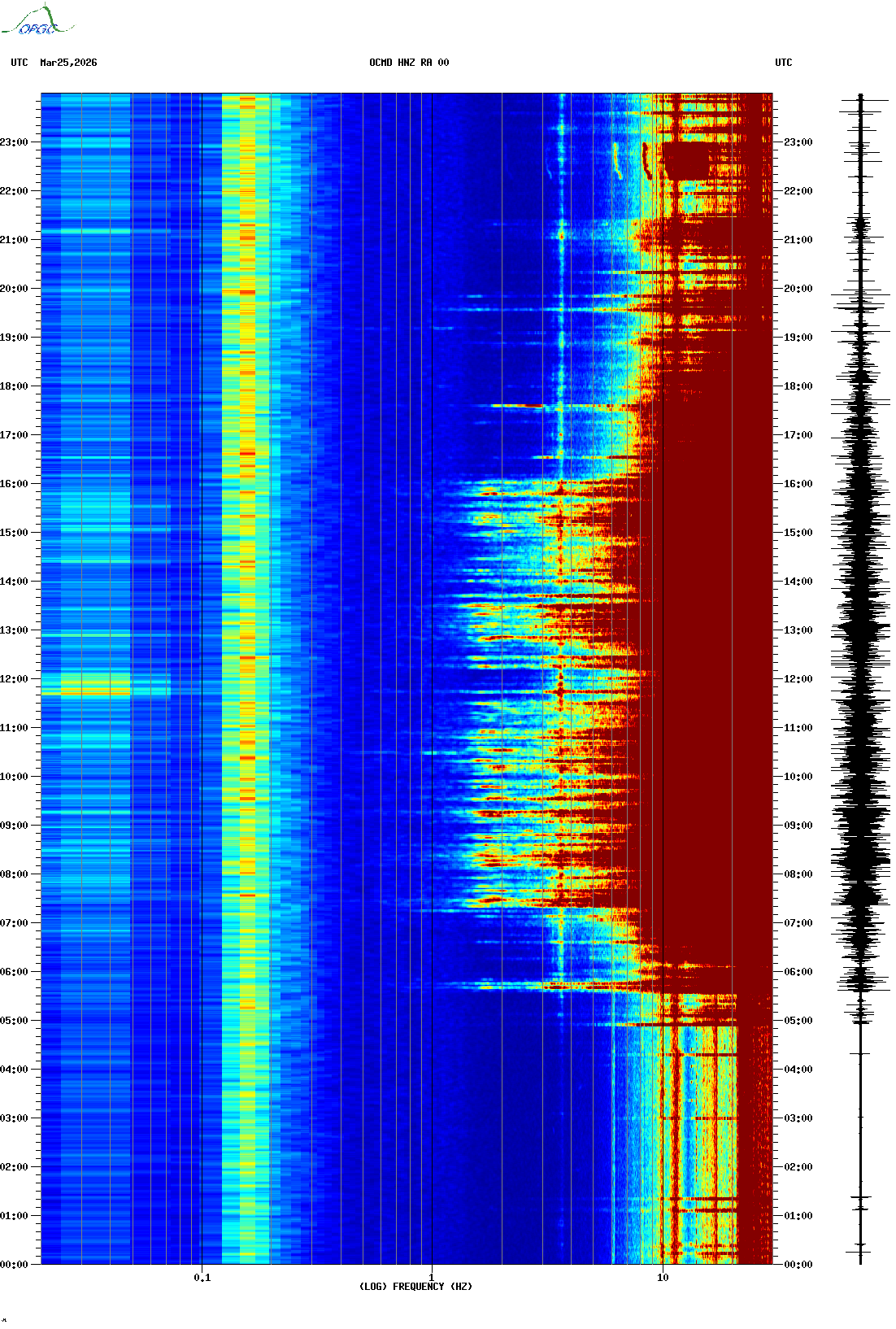Click the '(LOG) FREQUENCY (HZ)' axis title

[x=415, y=1287]
